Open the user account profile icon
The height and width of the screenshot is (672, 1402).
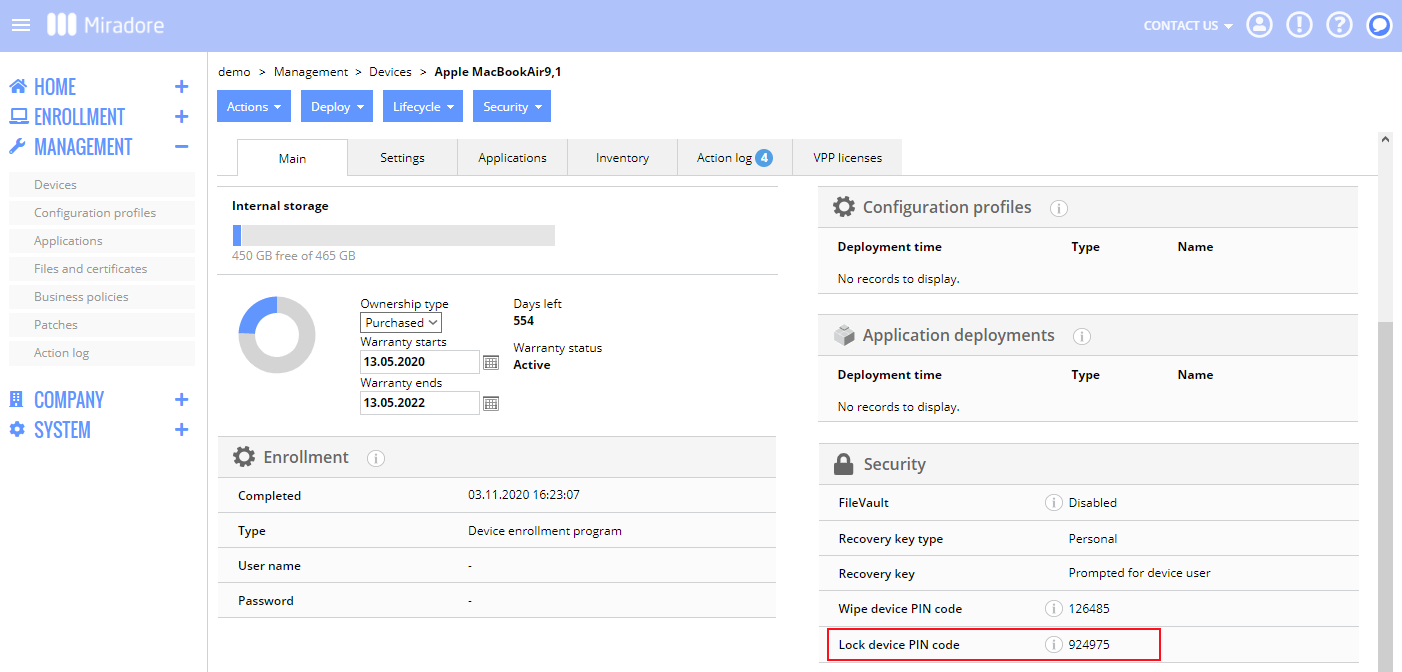[x=1260, y=25]
